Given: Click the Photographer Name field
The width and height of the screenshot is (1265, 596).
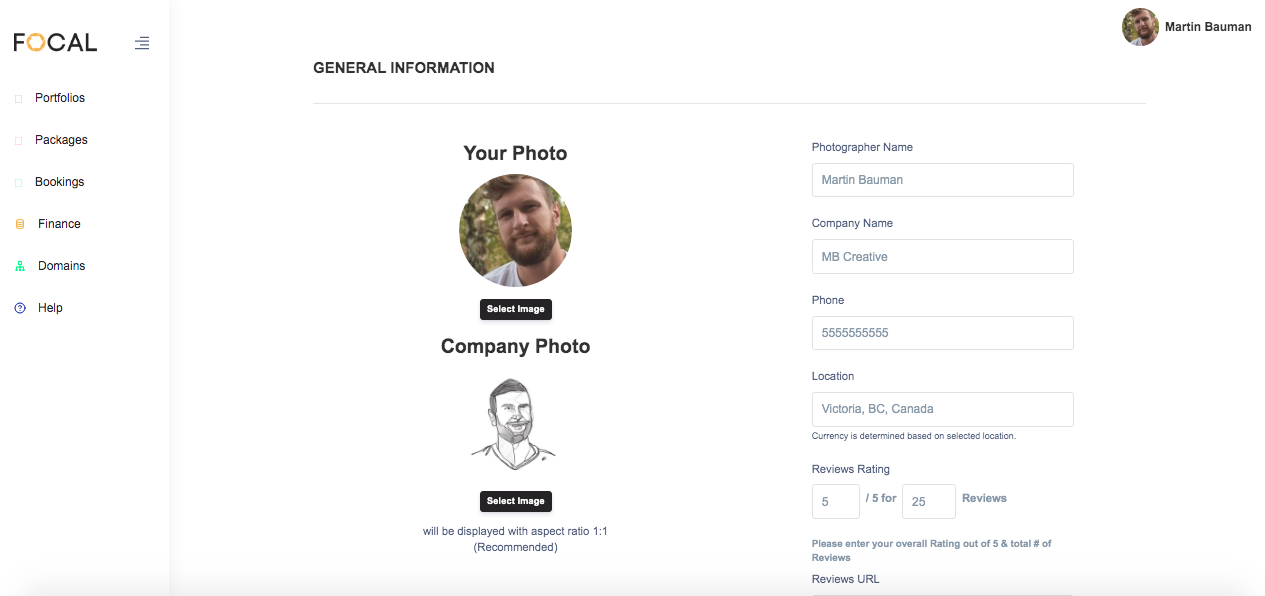Looking at the screenshot, I should (942, 180).
